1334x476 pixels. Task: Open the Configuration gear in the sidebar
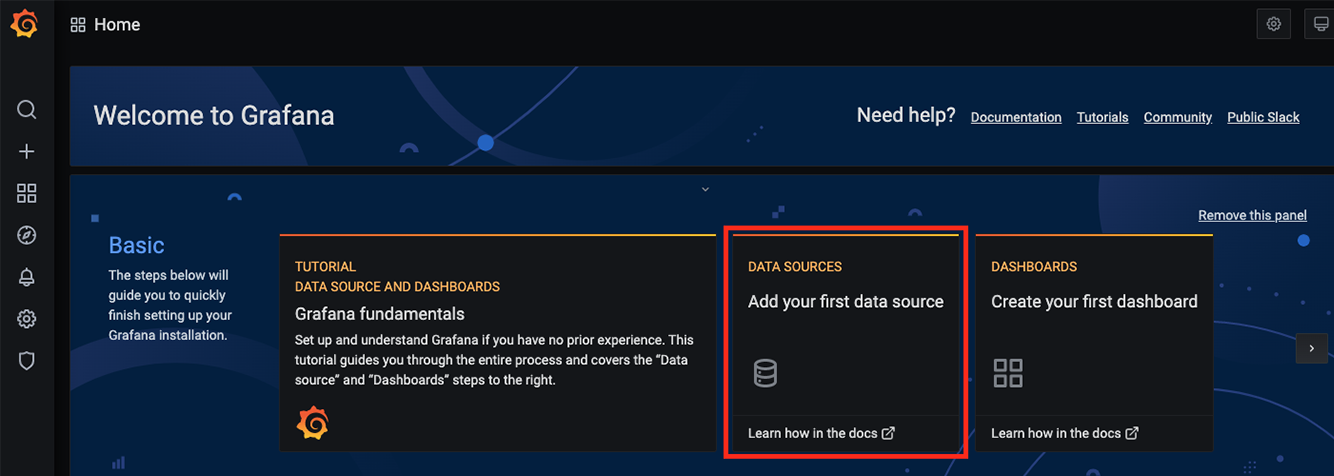point(27,320)
